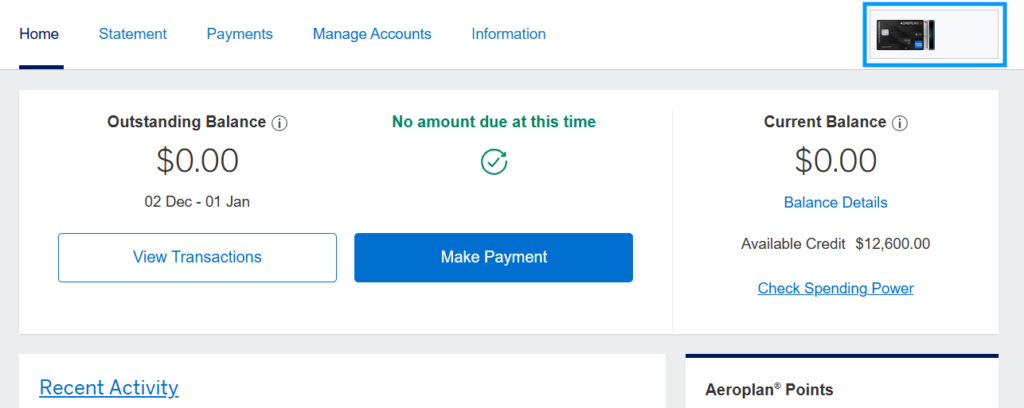Open the Aeroplan card account switcher
Screen dimensions: 1024x408
[x=934, y=35]
